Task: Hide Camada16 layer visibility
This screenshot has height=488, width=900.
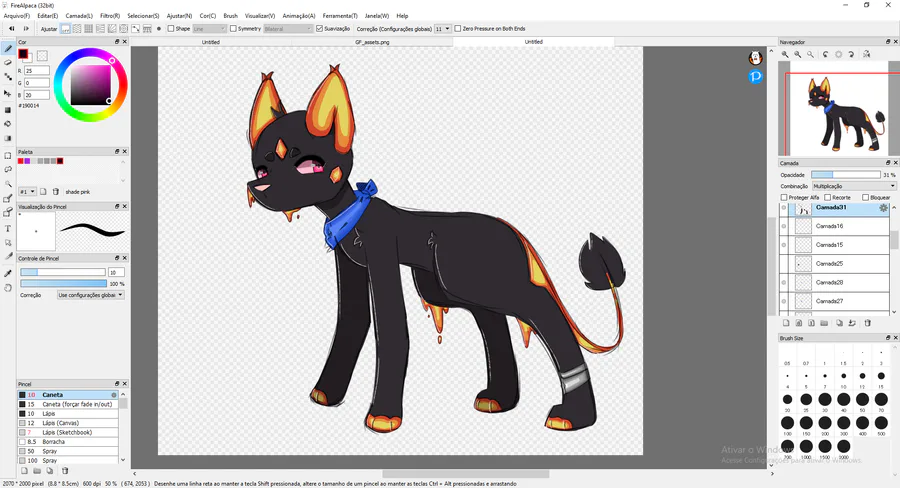Action: click(x=783, y=226)
